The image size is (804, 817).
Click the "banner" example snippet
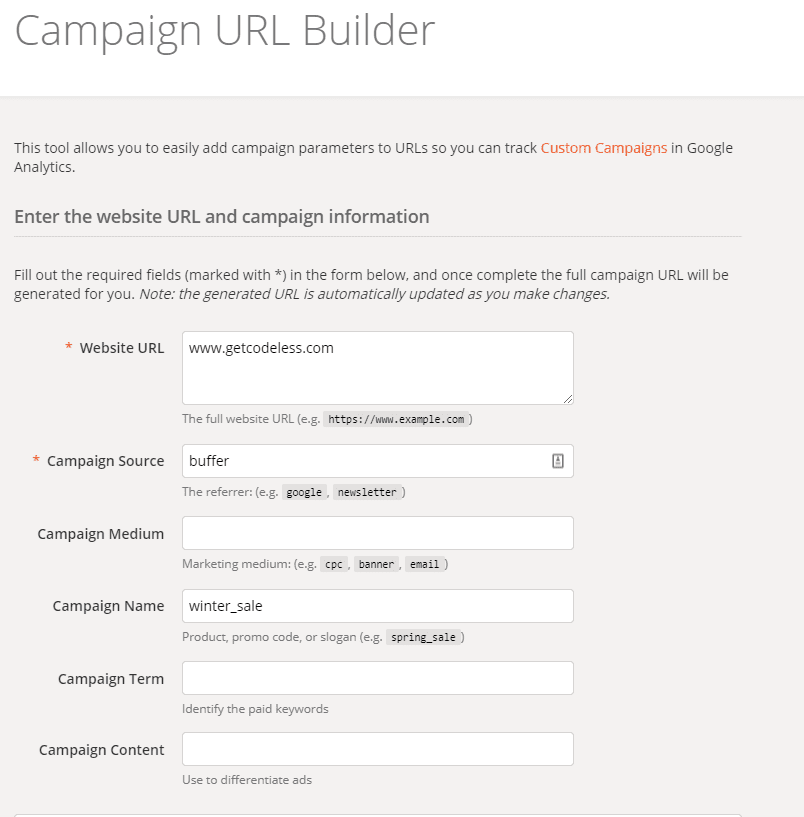click(376, 563)
